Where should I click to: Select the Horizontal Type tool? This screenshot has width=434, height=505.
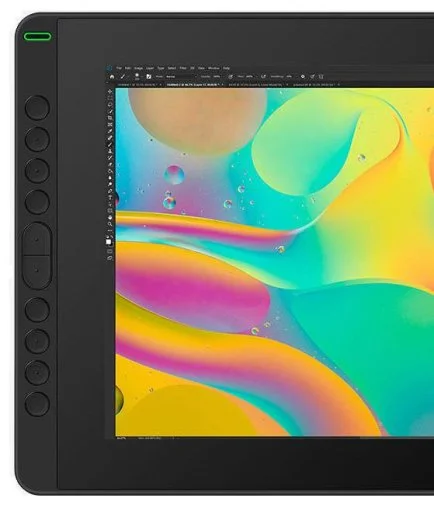pyautogui.click(x=110, y=197)
